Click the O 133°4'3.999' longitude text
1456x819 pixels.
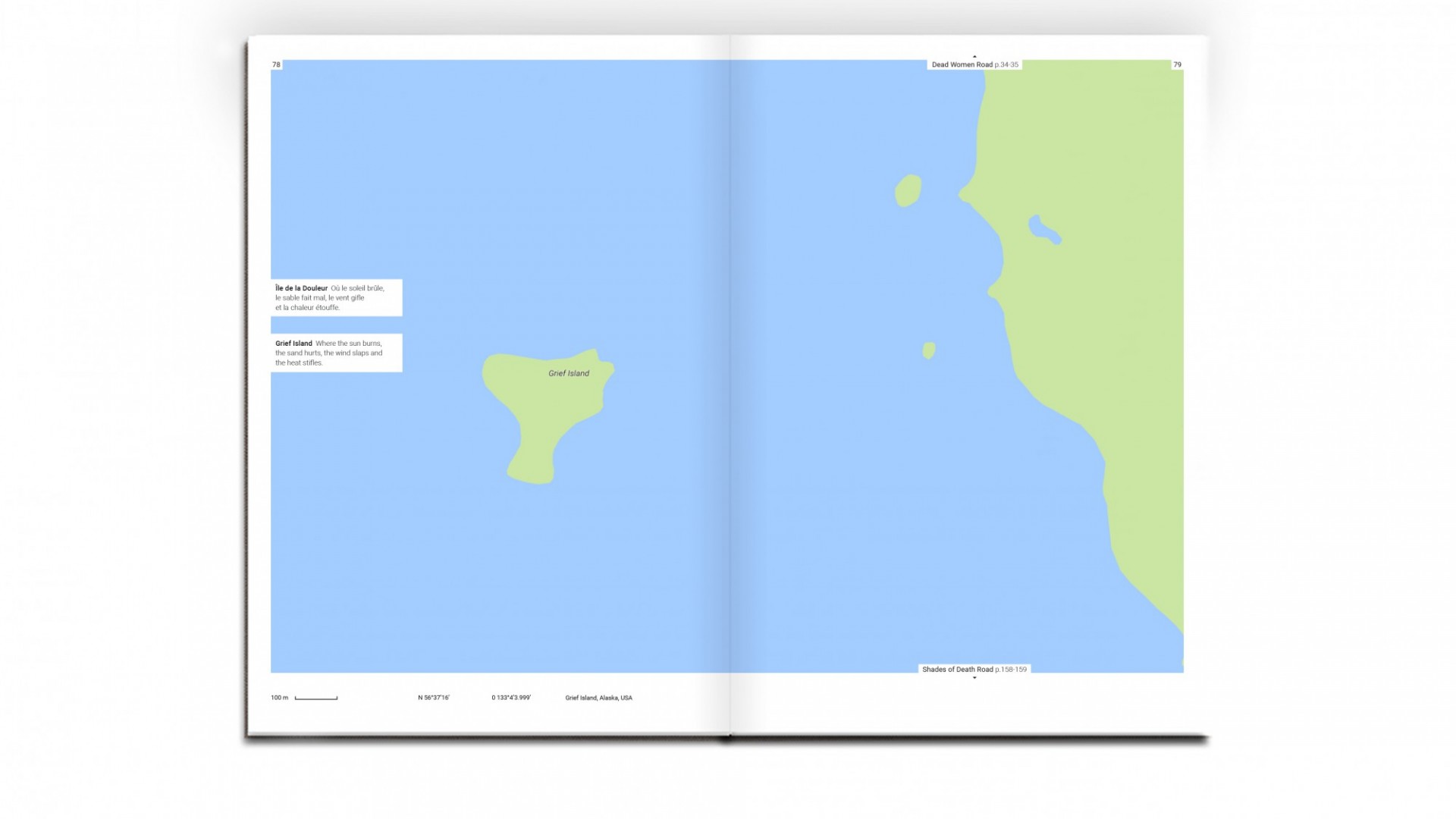(x=511, y=698)
